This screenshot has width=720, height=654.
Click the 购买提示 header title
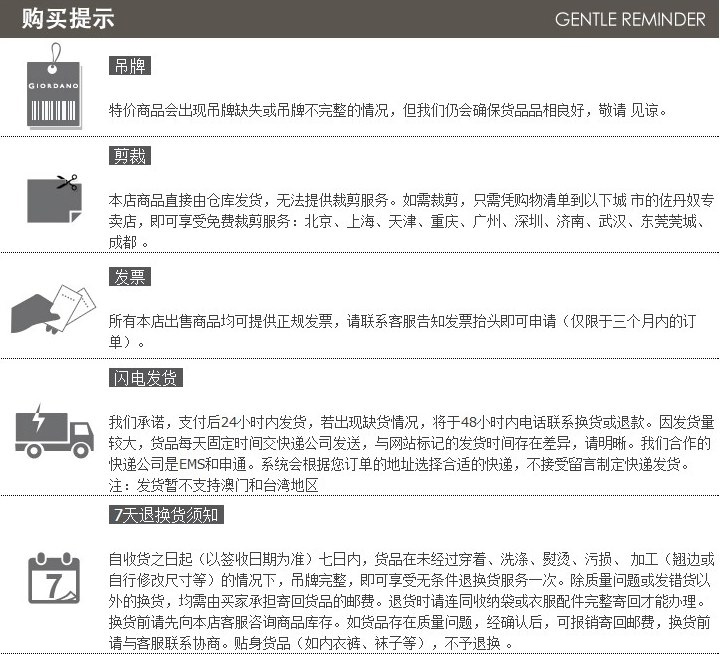coord(68,19)
